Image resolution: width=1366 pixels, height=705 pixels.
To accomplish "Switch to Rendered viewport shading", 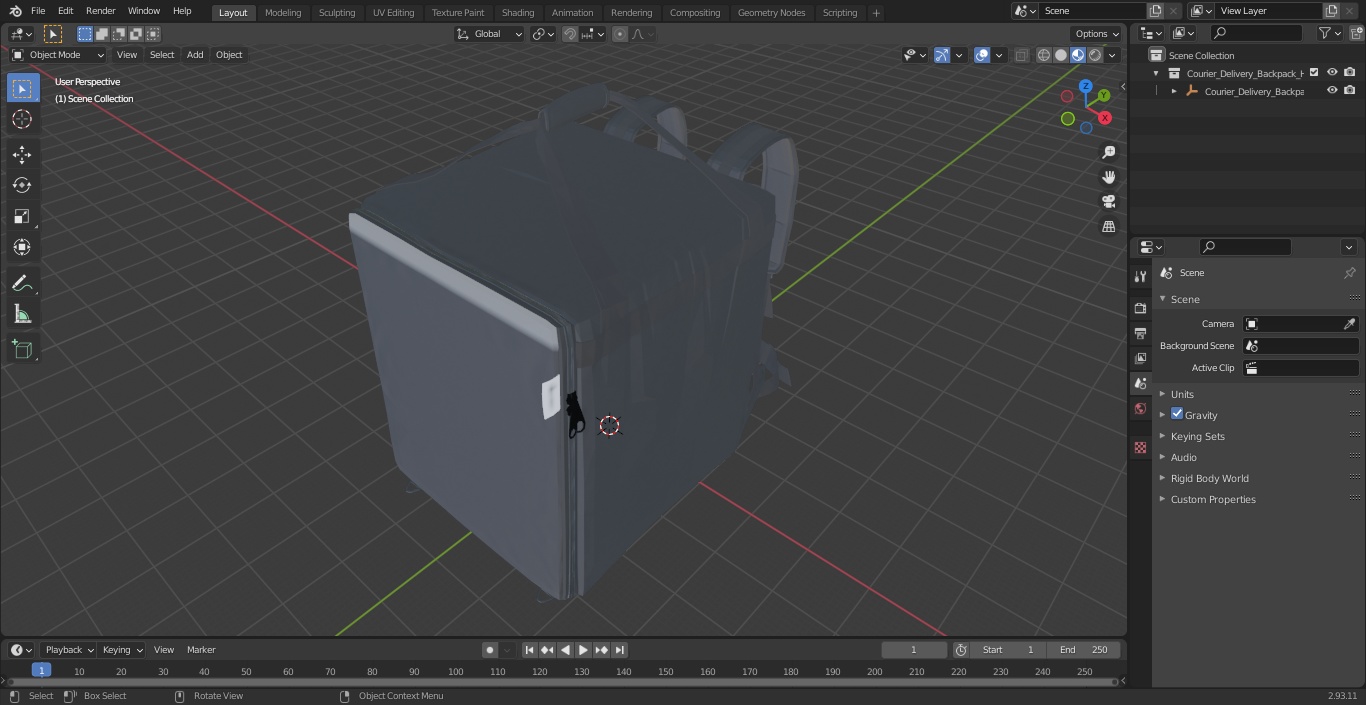I will click(x=1095, y=55).
